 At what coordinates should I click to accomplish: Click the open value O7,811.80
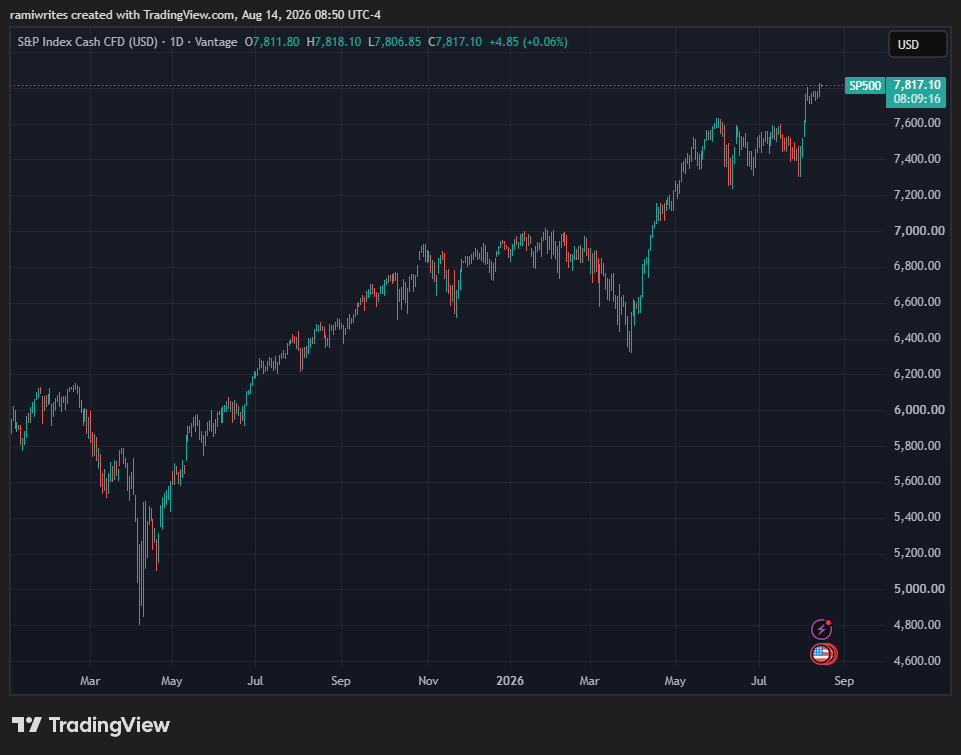coord(272,42)
